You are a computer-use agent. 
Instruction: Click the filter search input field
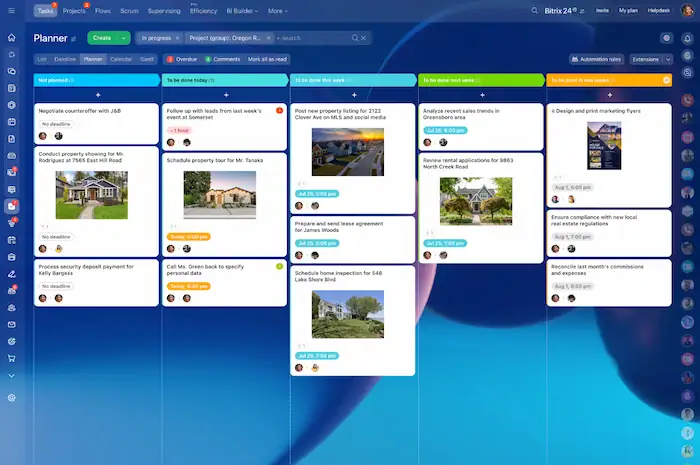click(312, 38)
